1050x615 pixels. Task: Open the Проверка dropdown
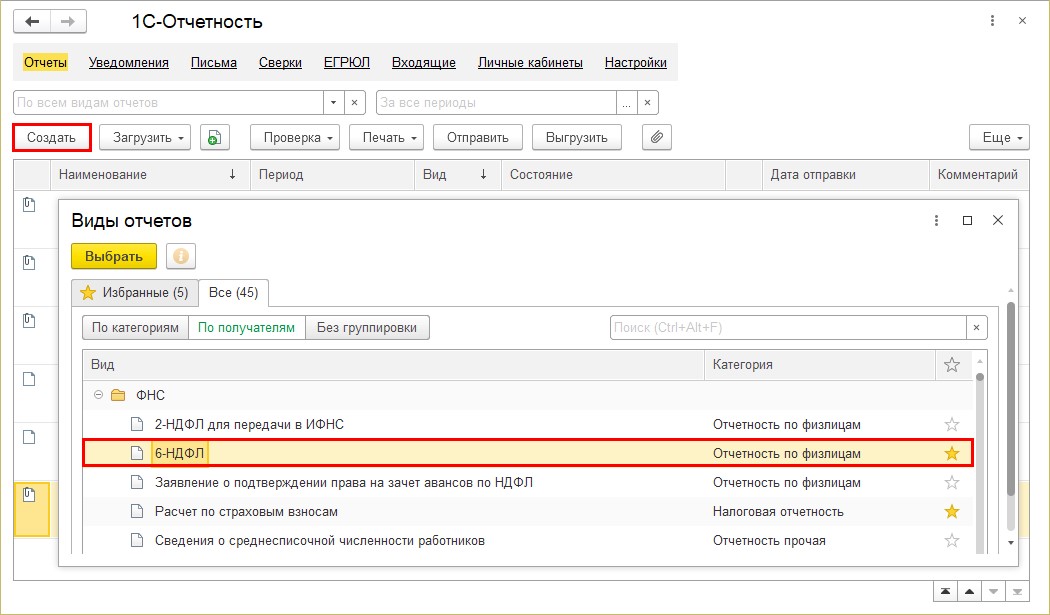point(295,137)
